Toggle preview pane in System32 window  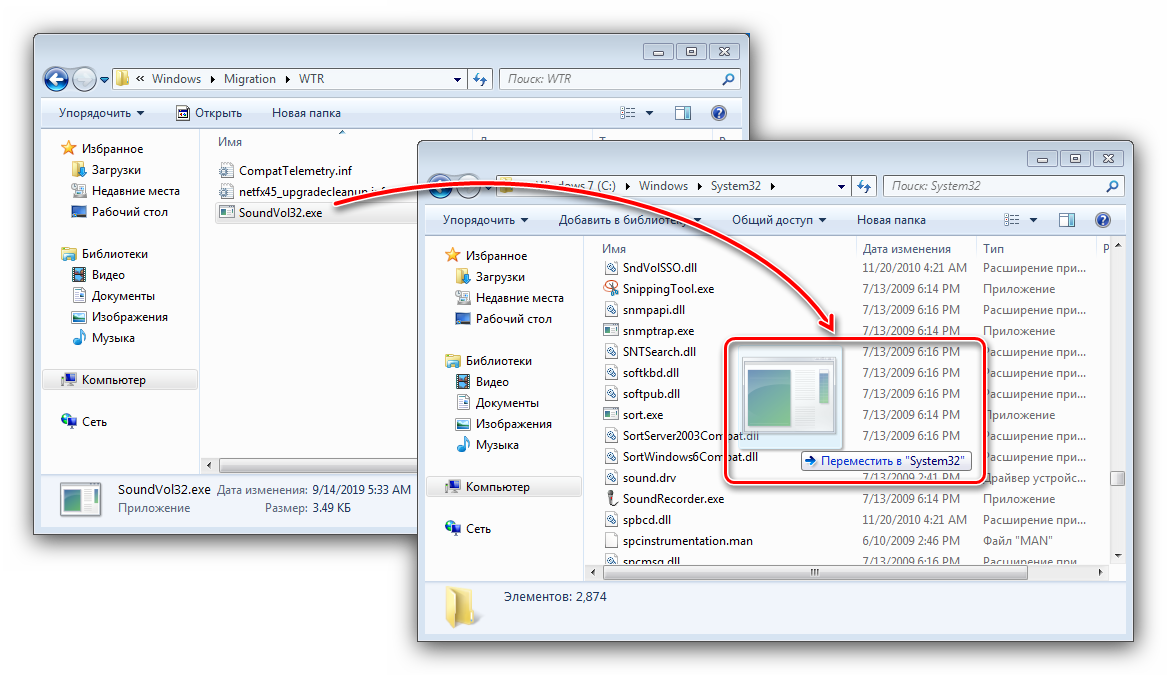click(1067, 220)
